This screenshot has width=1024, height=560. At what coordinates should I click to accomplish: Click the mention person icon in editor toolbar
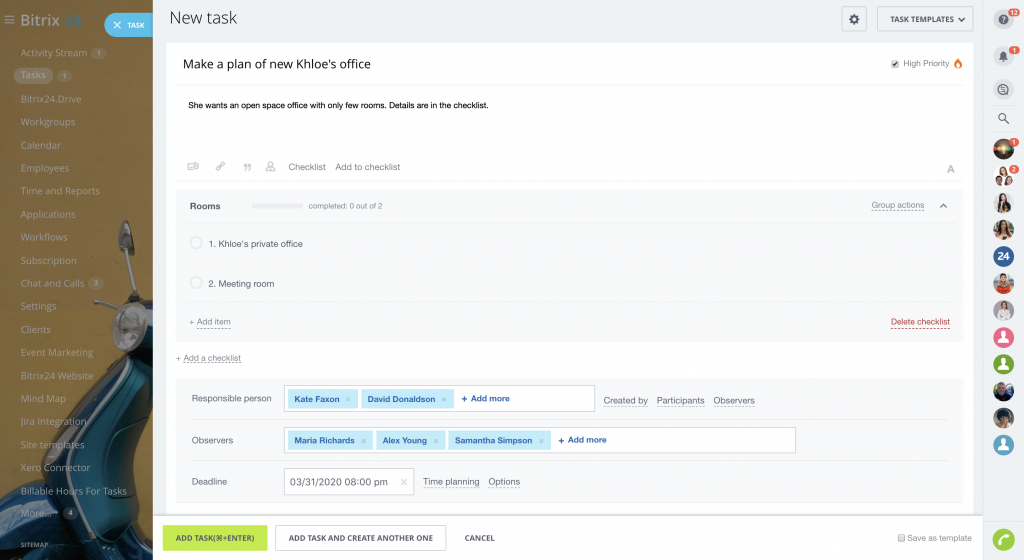point(270,167)
